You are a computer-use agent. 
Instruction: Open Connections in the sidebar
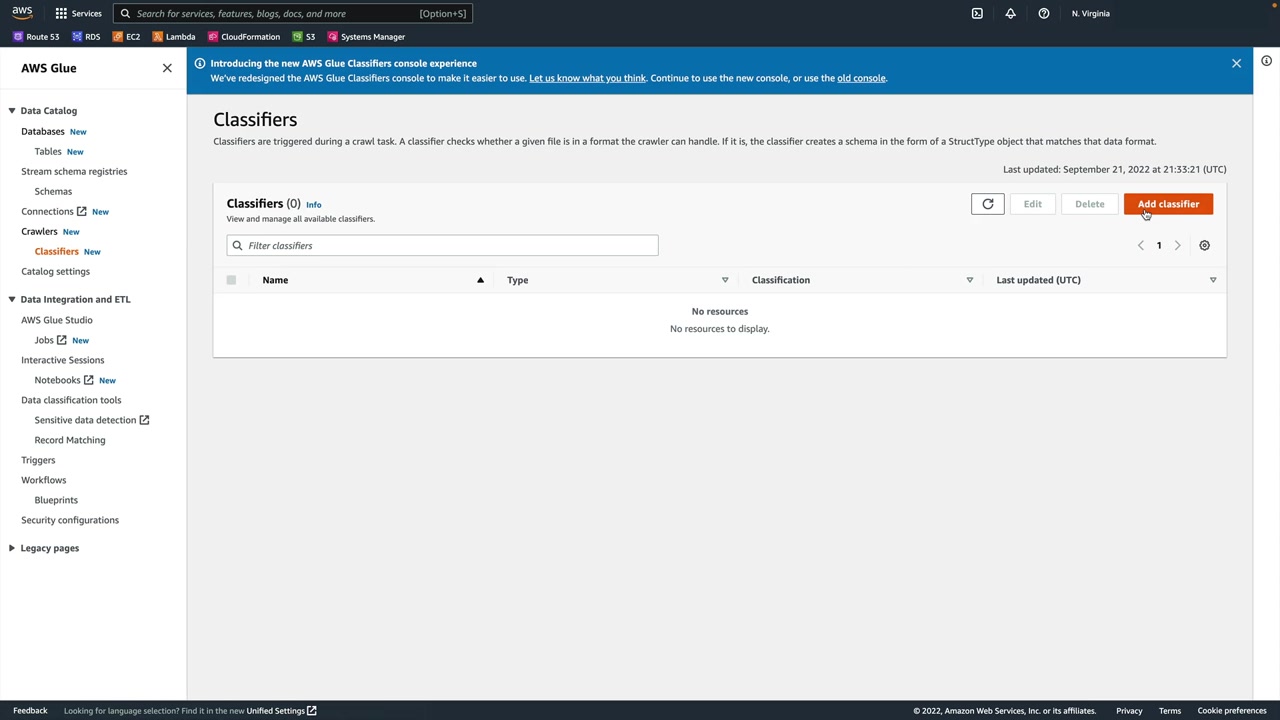click(54, 211)
